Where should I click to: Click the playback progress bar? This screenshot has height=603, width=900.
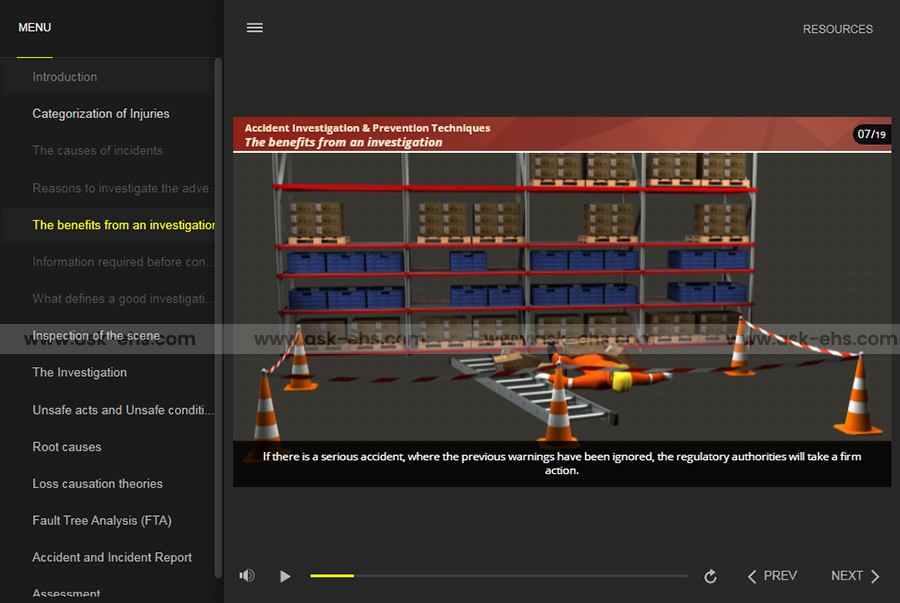[x=499, y=576]
